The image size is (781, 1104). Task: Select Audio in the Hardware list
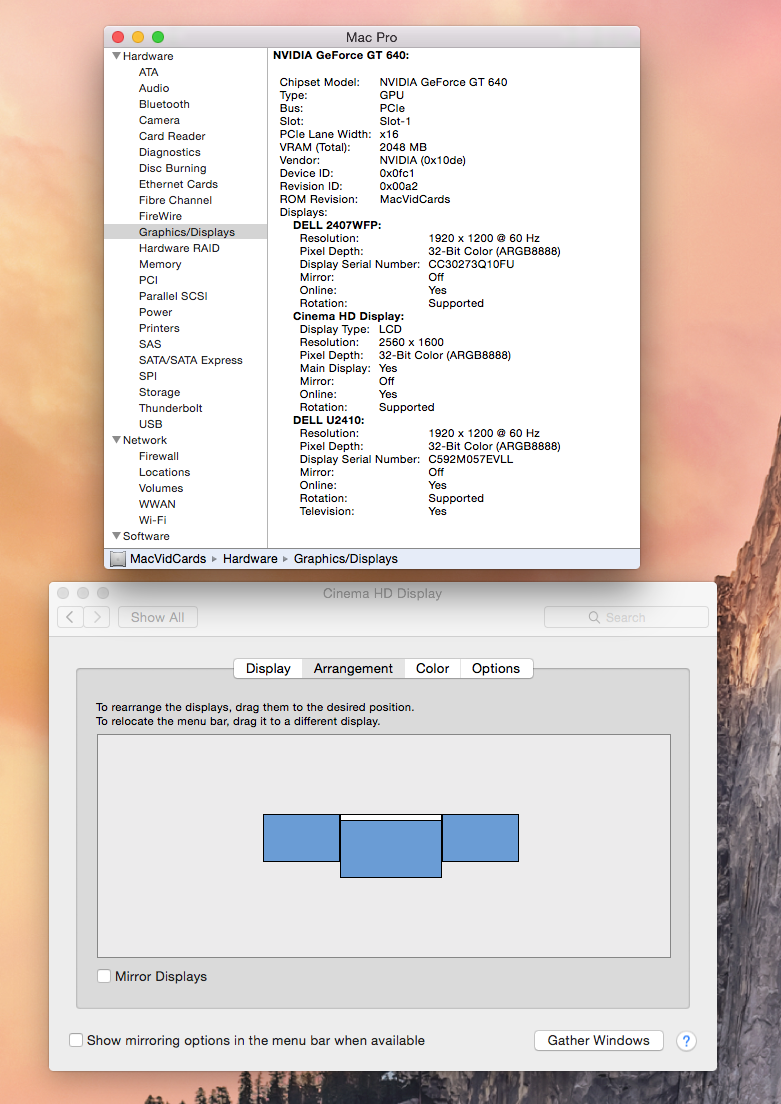point(154,88)
